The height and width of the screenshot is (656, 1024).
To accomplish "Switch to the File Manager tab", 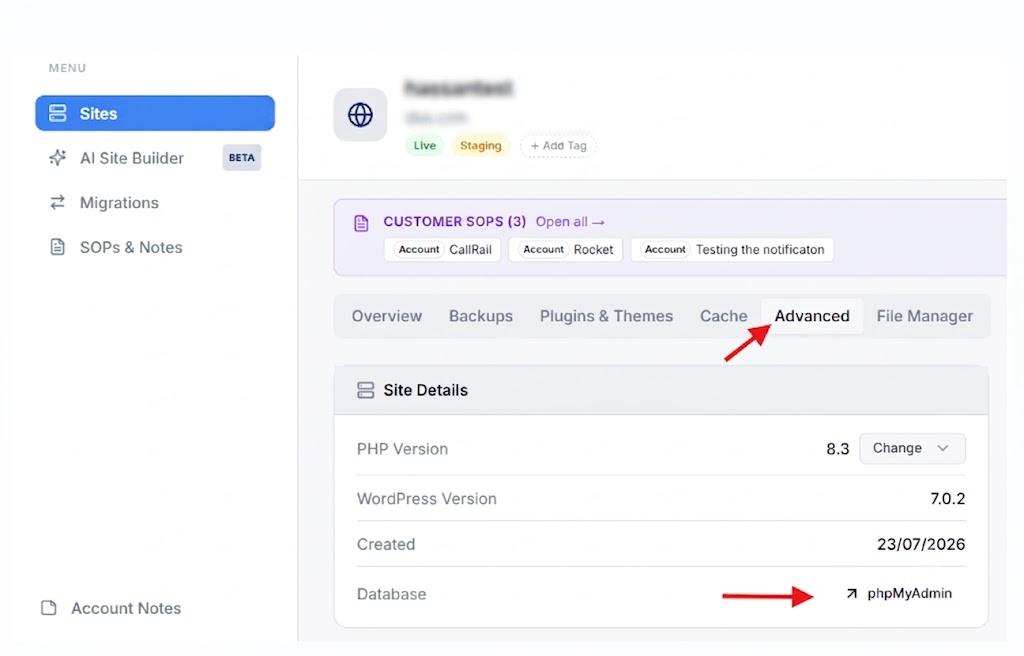I will point(925,316).
